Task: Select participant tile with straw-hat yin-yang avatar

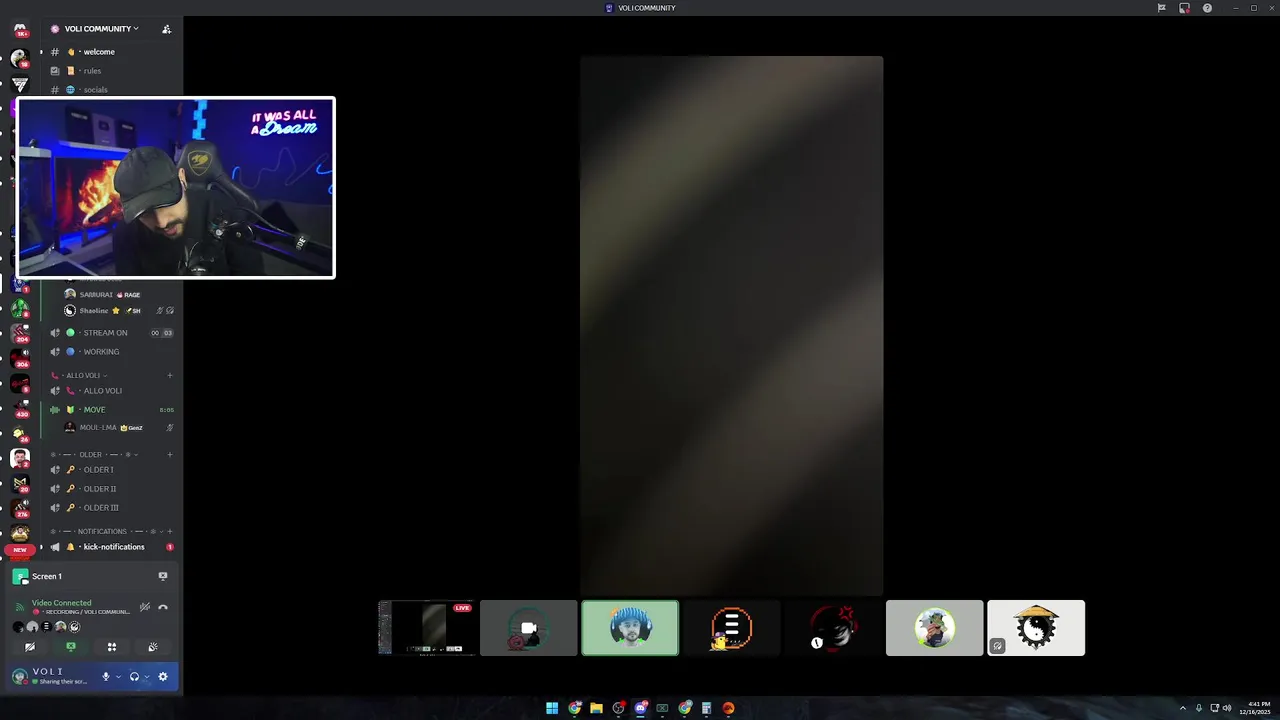Action: (1036, 628)
